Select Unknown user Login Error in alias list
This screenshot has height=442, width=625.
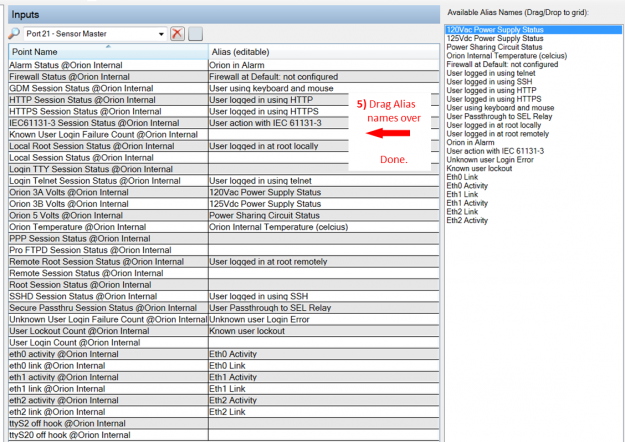(x=490, y=160)
